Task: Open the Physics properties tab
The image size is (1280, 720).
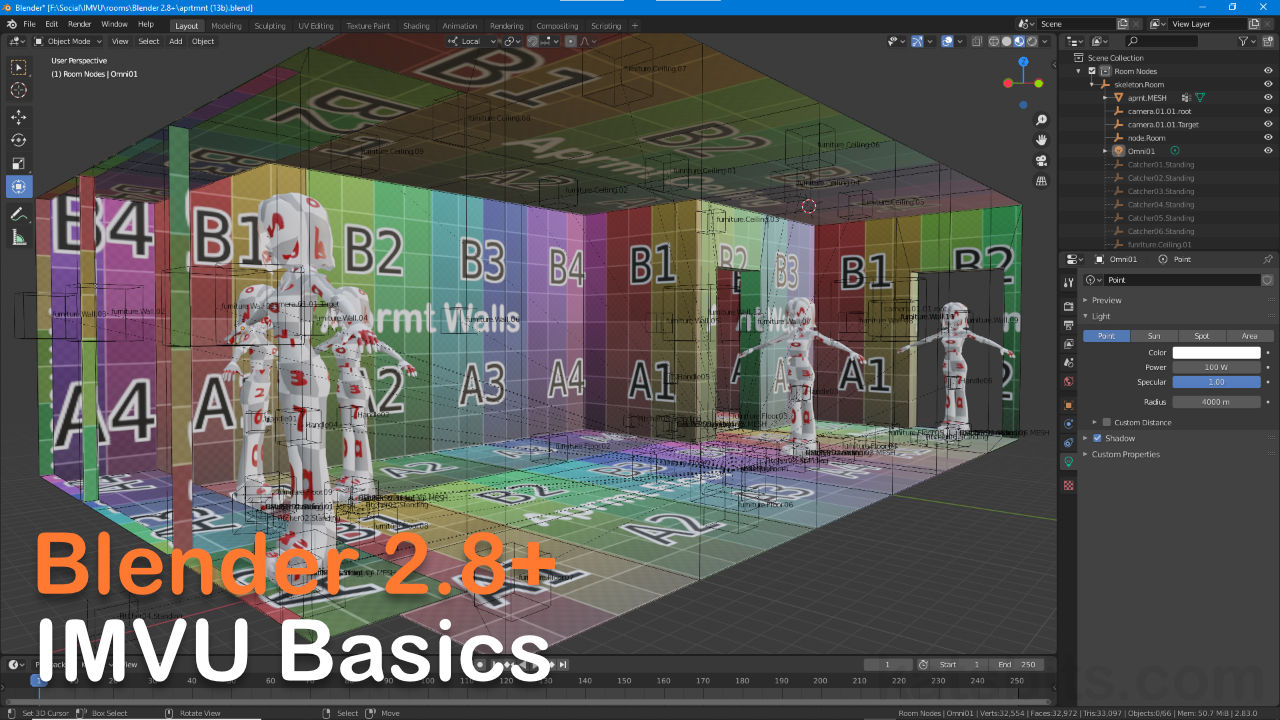Action: tap(1068, 424)
